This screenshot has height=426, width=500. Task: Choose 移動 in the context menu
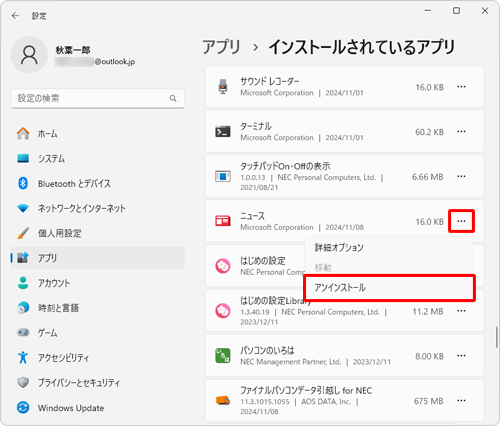pyautogui.click(x=389, y=267)
